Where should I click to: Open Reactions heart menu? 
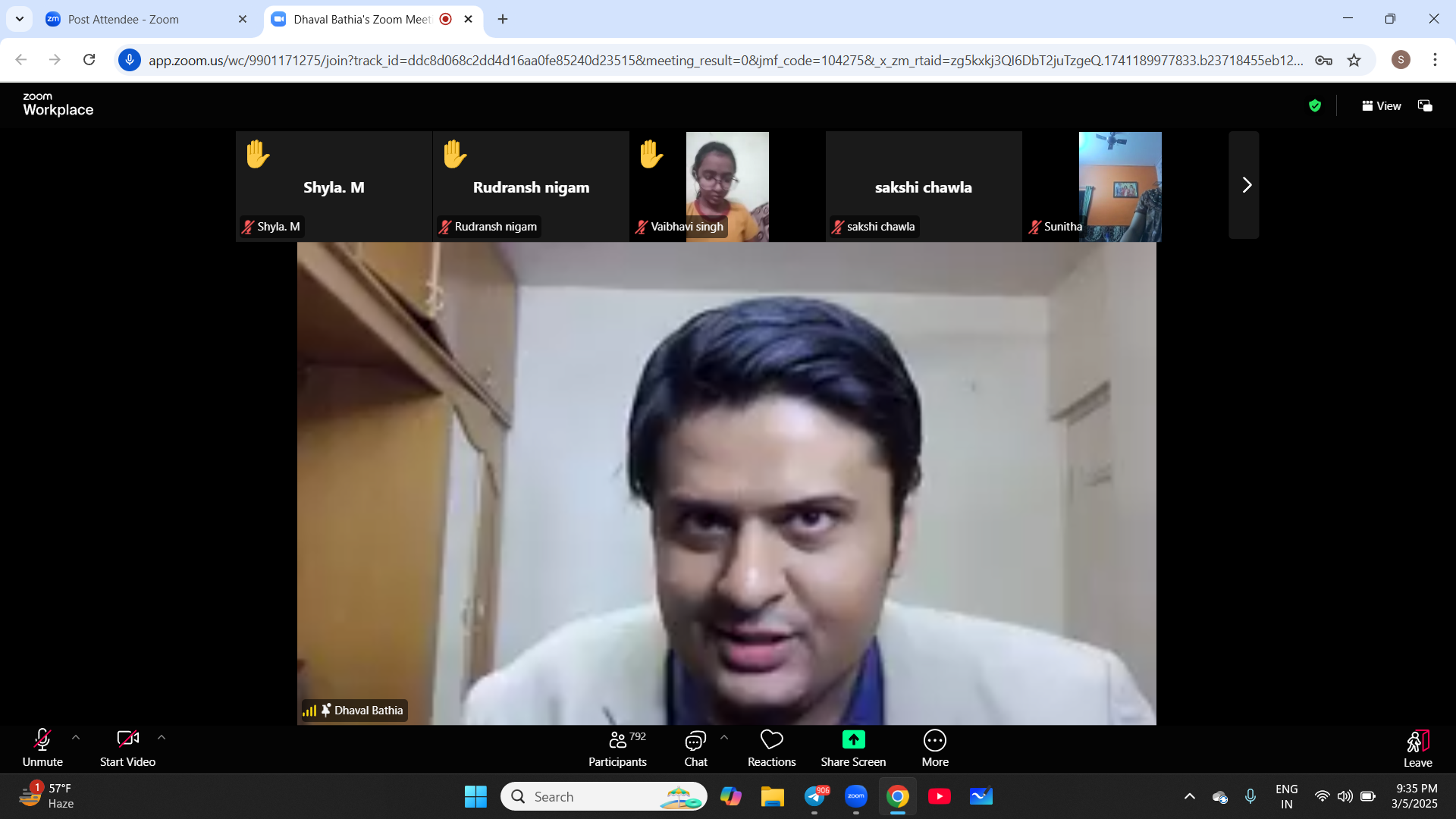[771, 748]
